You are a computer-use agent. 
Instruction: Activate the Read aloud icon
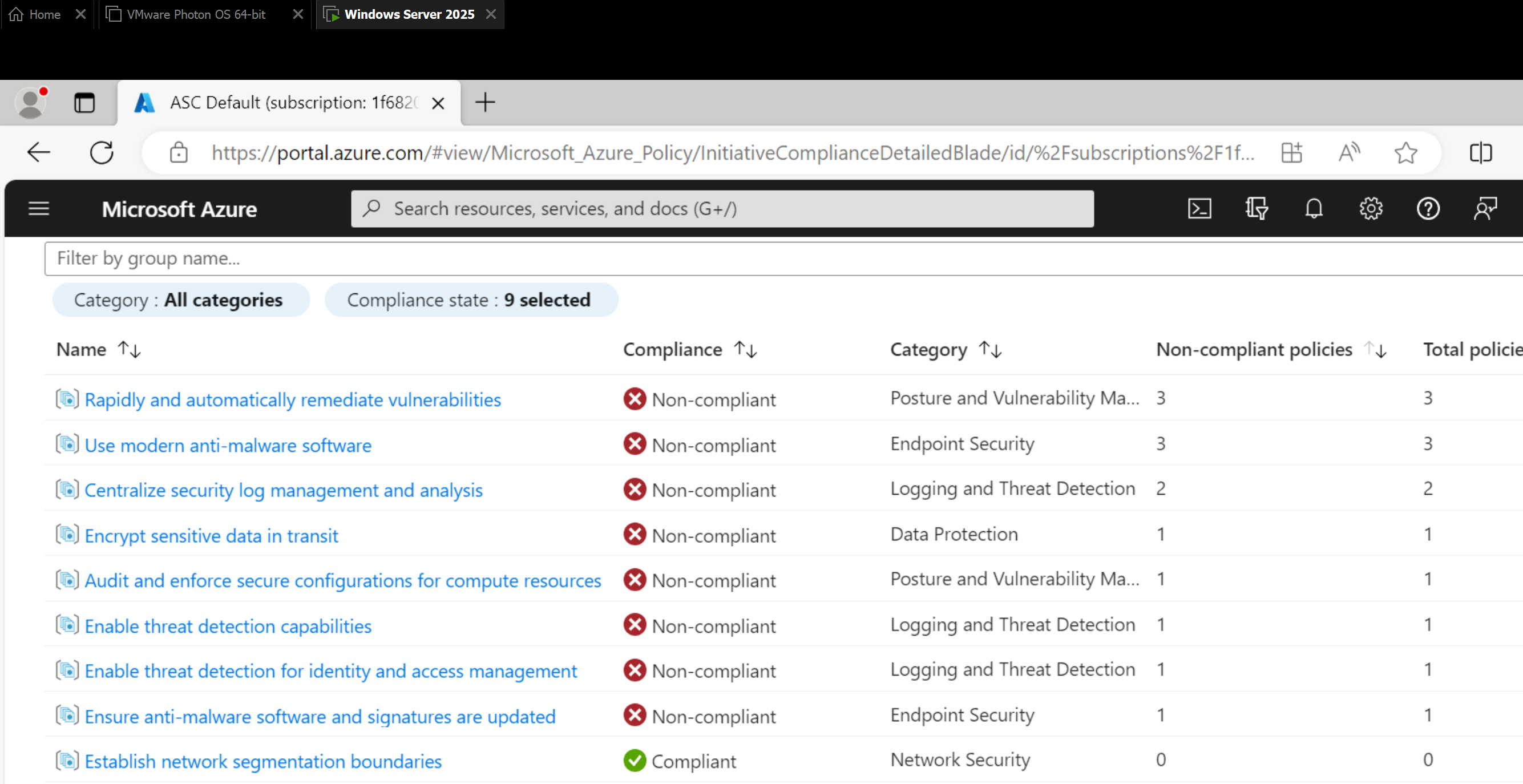[1348, 152]
